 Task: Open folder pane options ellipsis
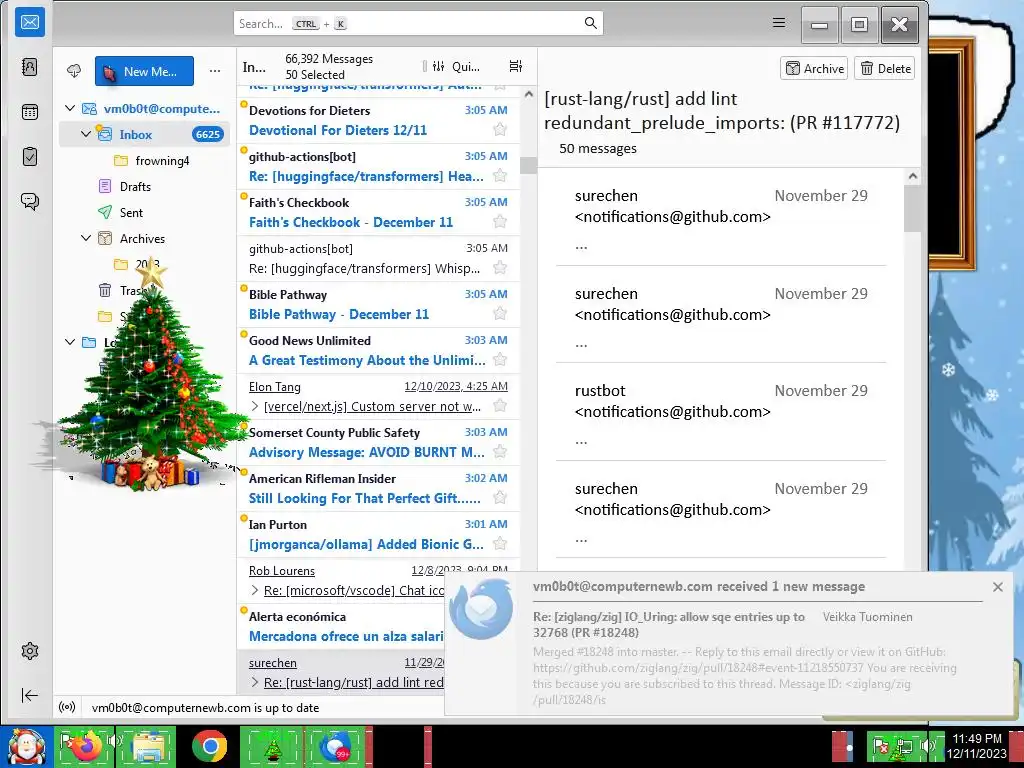pyautogui.click(x=215, y=71)
